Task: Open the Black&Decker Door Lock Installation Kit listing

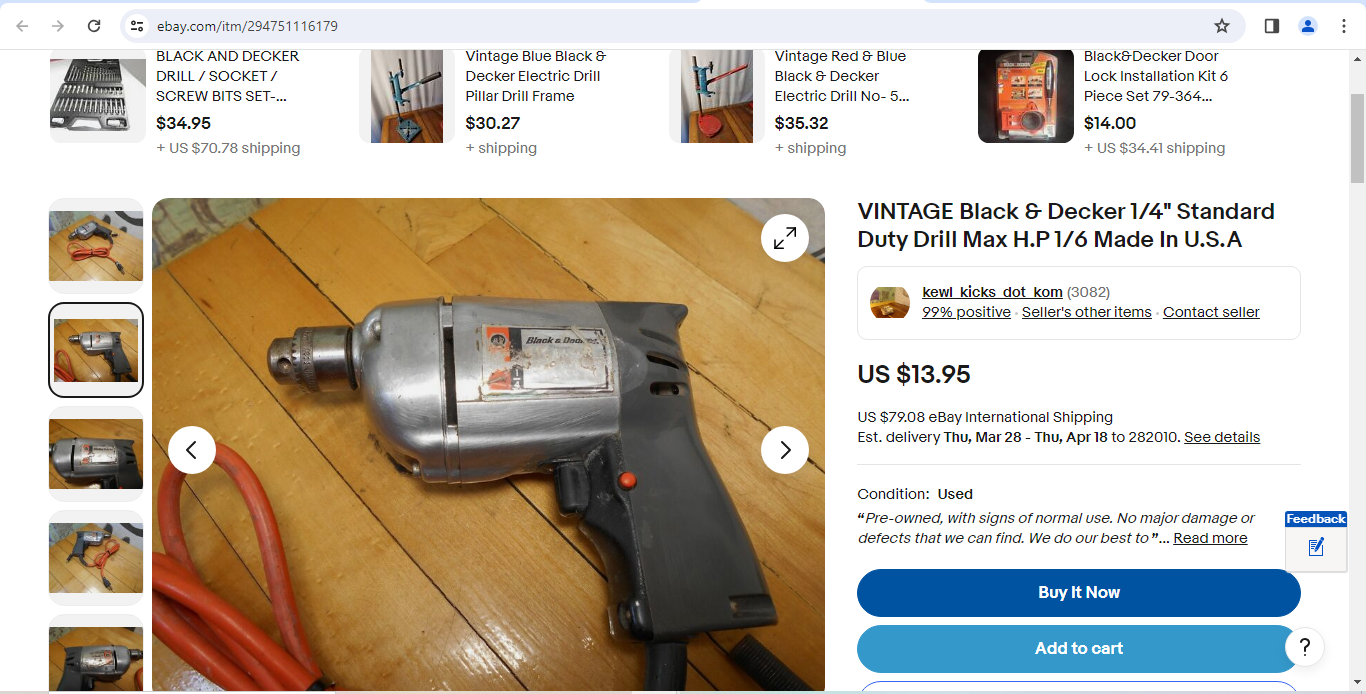Action: (1156, 76)
